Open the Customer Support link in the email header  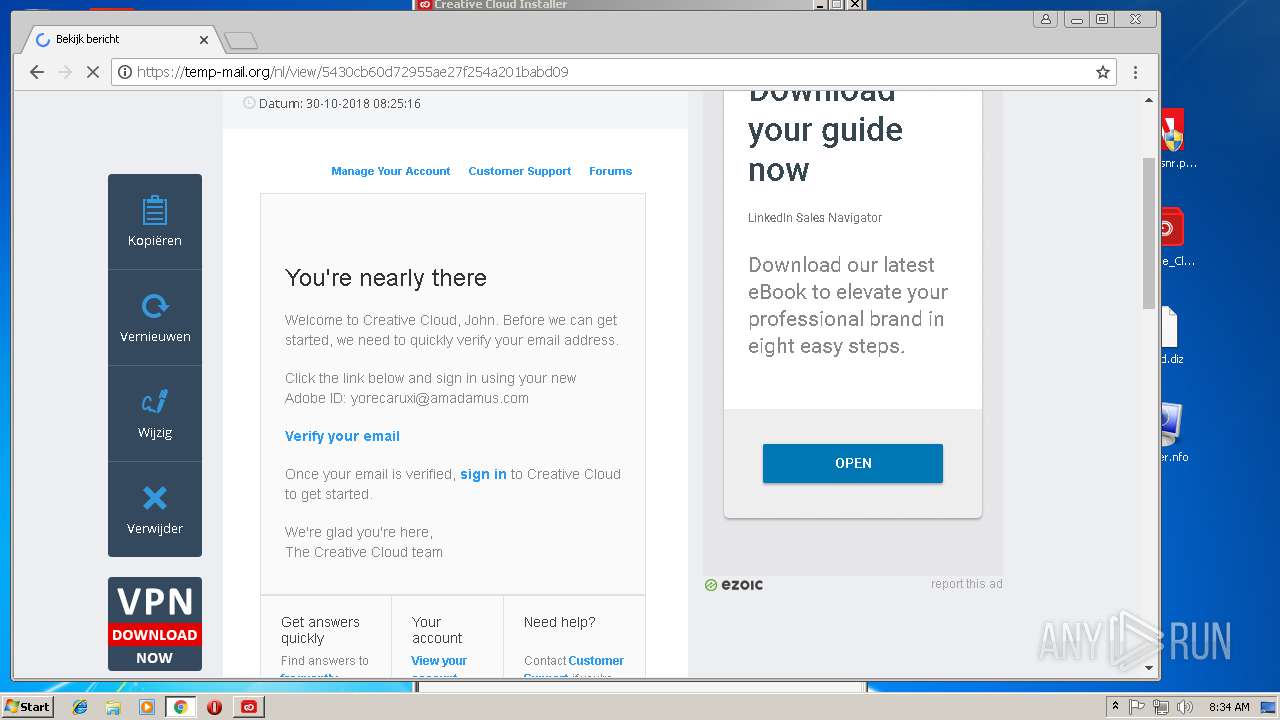point(520,171)
